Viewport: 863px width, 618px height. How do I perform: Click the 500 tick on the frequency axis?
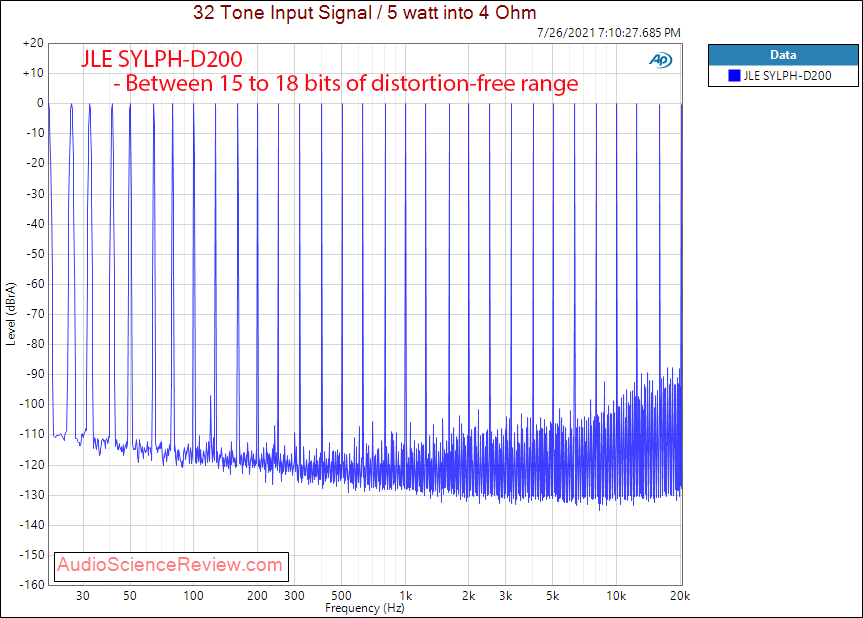[341, 595]
